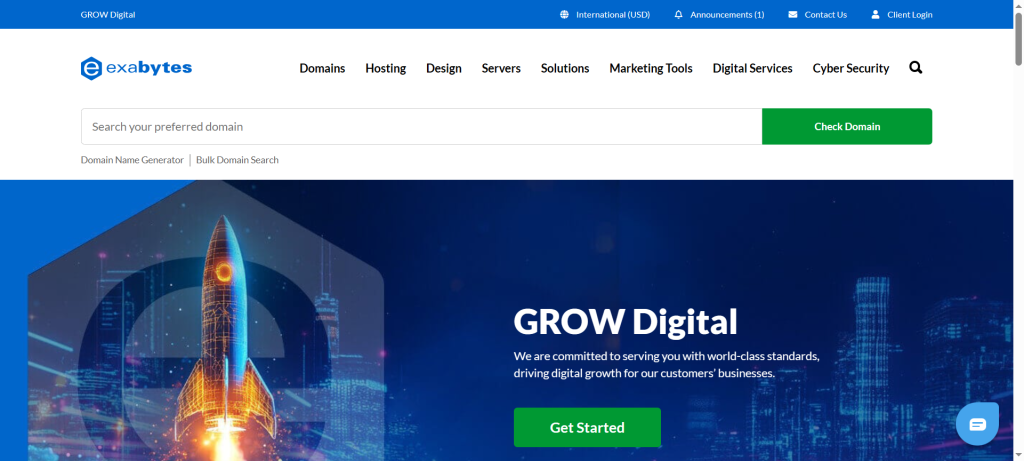This screenshot has height=461, width=1024.
Task: Open the Design menu item
Action: point(443,68)
